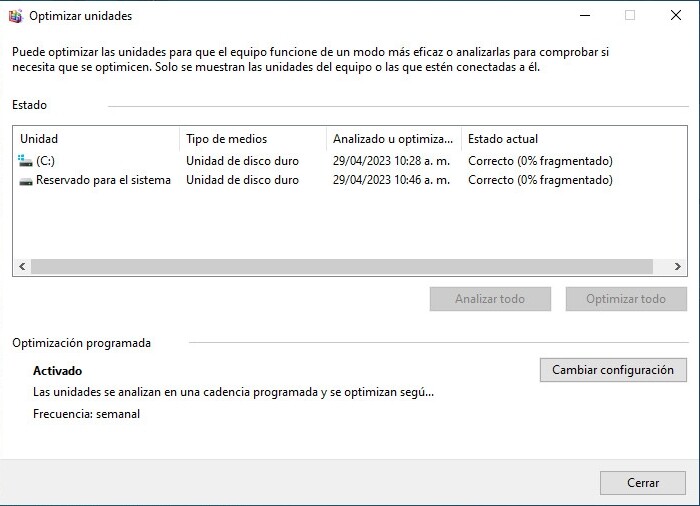Sort by the Tipo de medios column

pyautogui.click(x=252, y=139)
